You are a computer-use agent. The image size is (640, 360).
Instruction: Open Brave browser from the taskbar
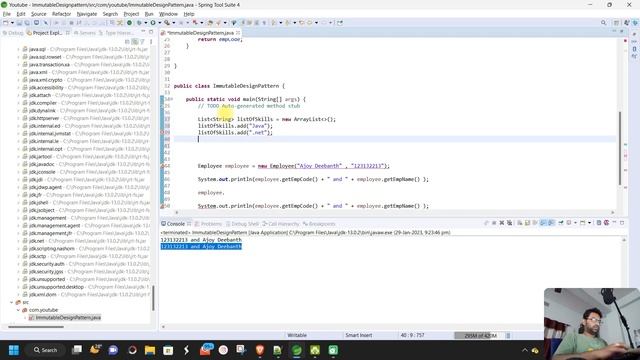pyautogui.click(x=260, y=350)
